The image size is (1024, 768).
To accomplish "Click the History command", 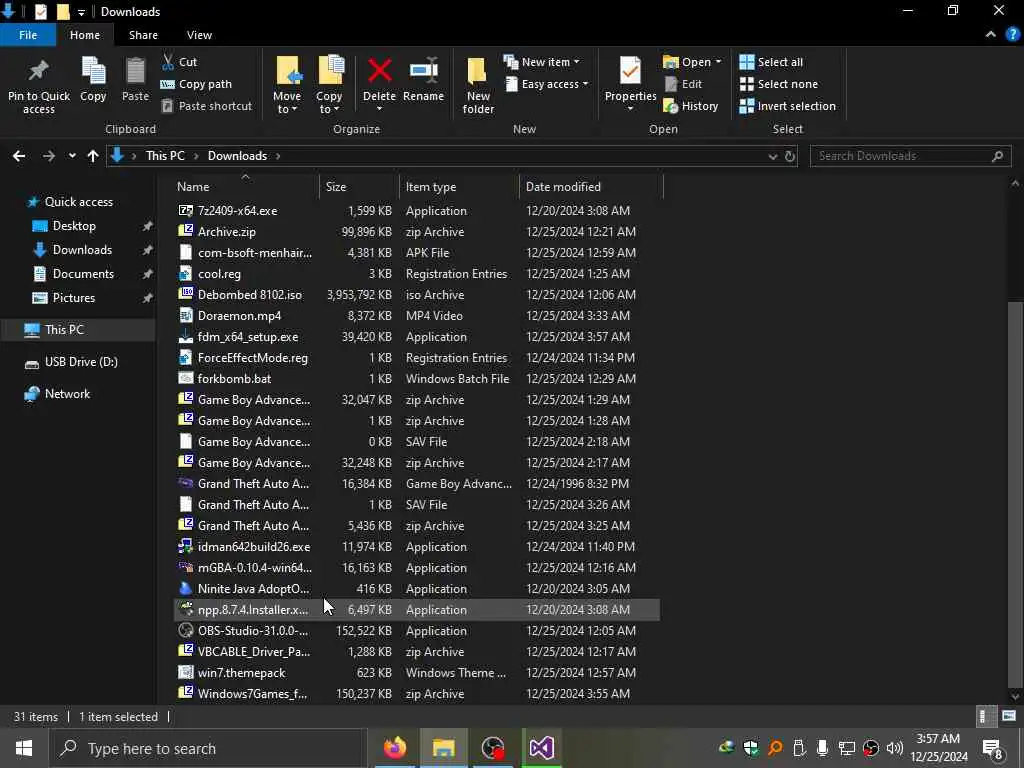I will [x=691, y=106].
